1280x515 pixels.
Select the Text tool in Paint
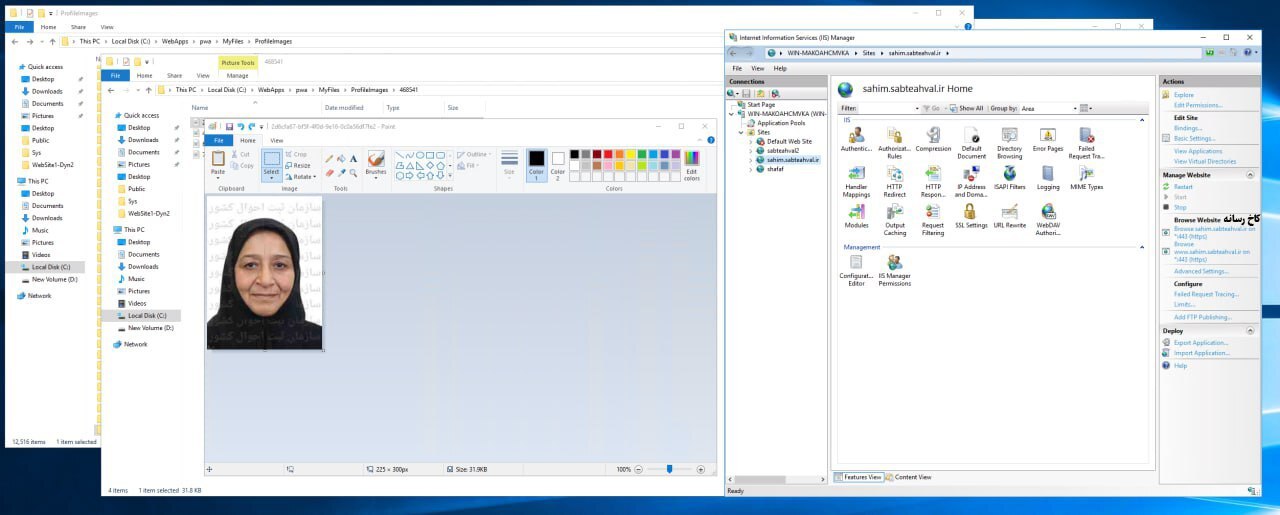[353, 158]
